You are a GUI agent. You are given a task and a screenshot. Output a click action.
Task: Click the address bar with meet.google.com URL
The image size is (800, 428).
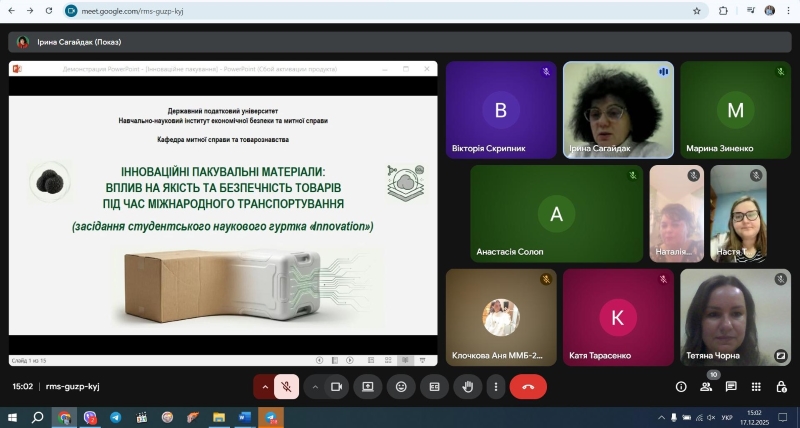[386, 11]
